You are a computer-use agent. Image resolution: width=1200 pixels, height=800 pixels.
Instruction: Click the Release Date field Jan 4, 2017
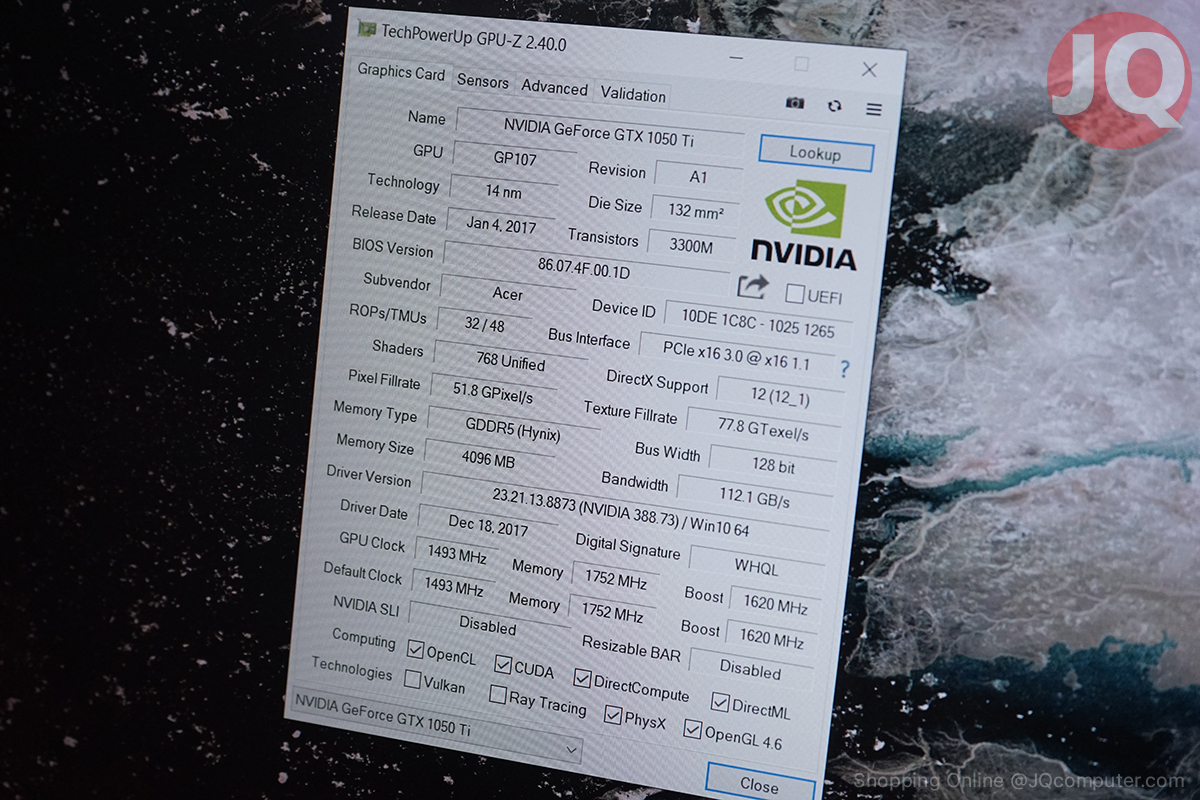[501, 225]
